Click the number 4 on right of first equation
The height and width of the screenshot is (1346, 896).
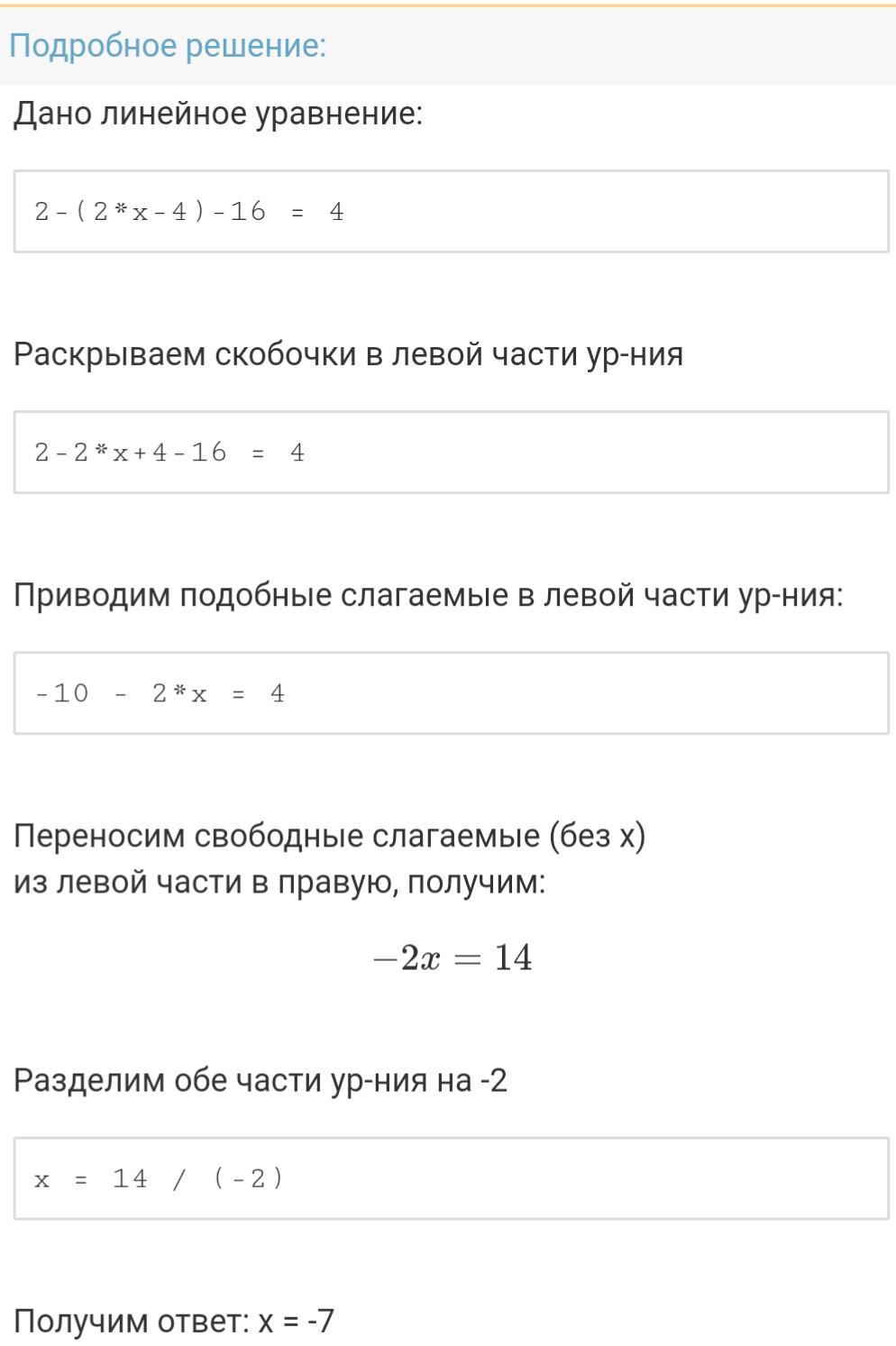[336, 212]
